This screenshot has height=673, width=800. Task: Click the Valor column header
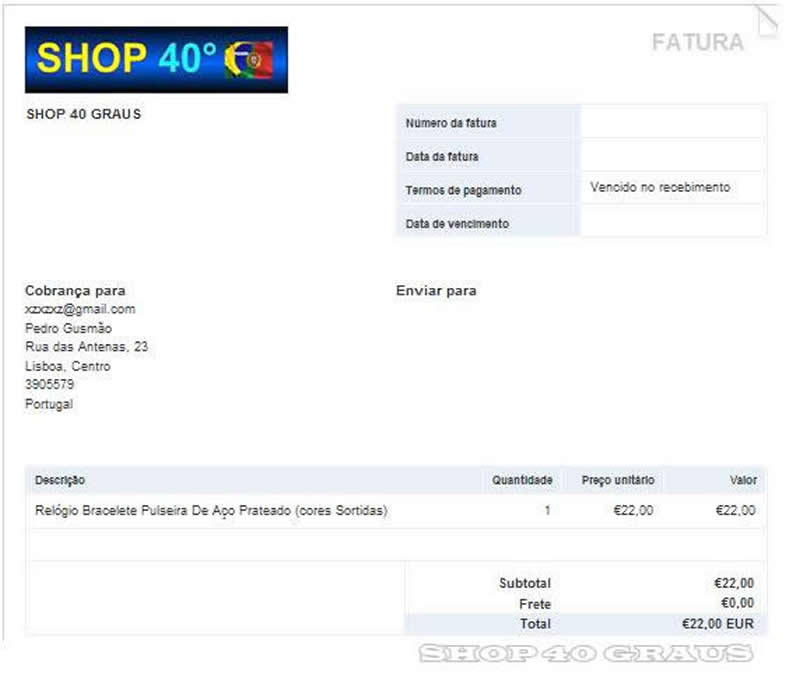coord(743,480)
